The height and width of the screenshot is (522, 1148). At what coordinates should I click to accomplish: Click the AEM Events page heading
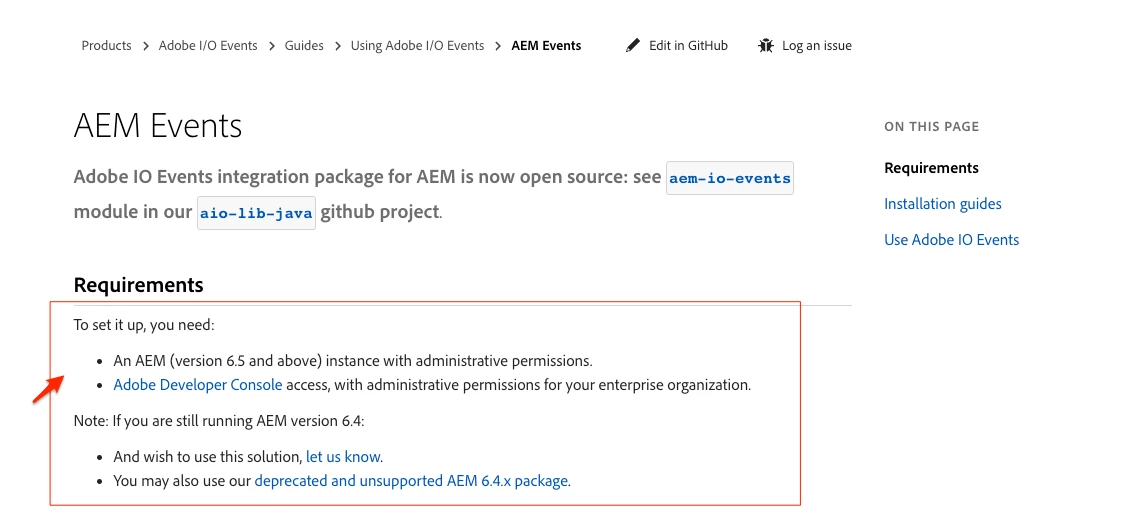[158, 126]
